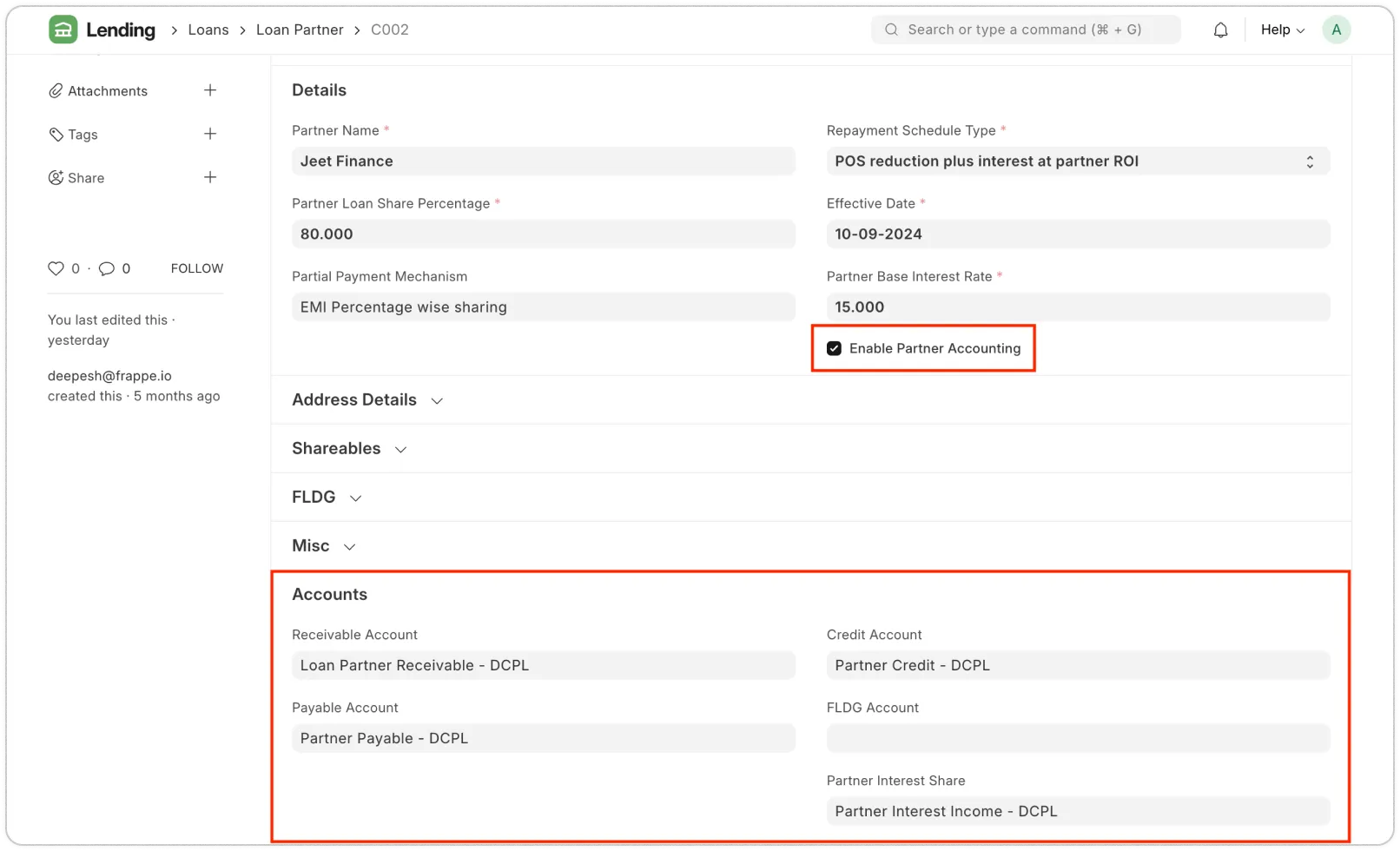Open notifications via the bell icon
The image size is (1400, 851).
click(x=1219, y=29)
